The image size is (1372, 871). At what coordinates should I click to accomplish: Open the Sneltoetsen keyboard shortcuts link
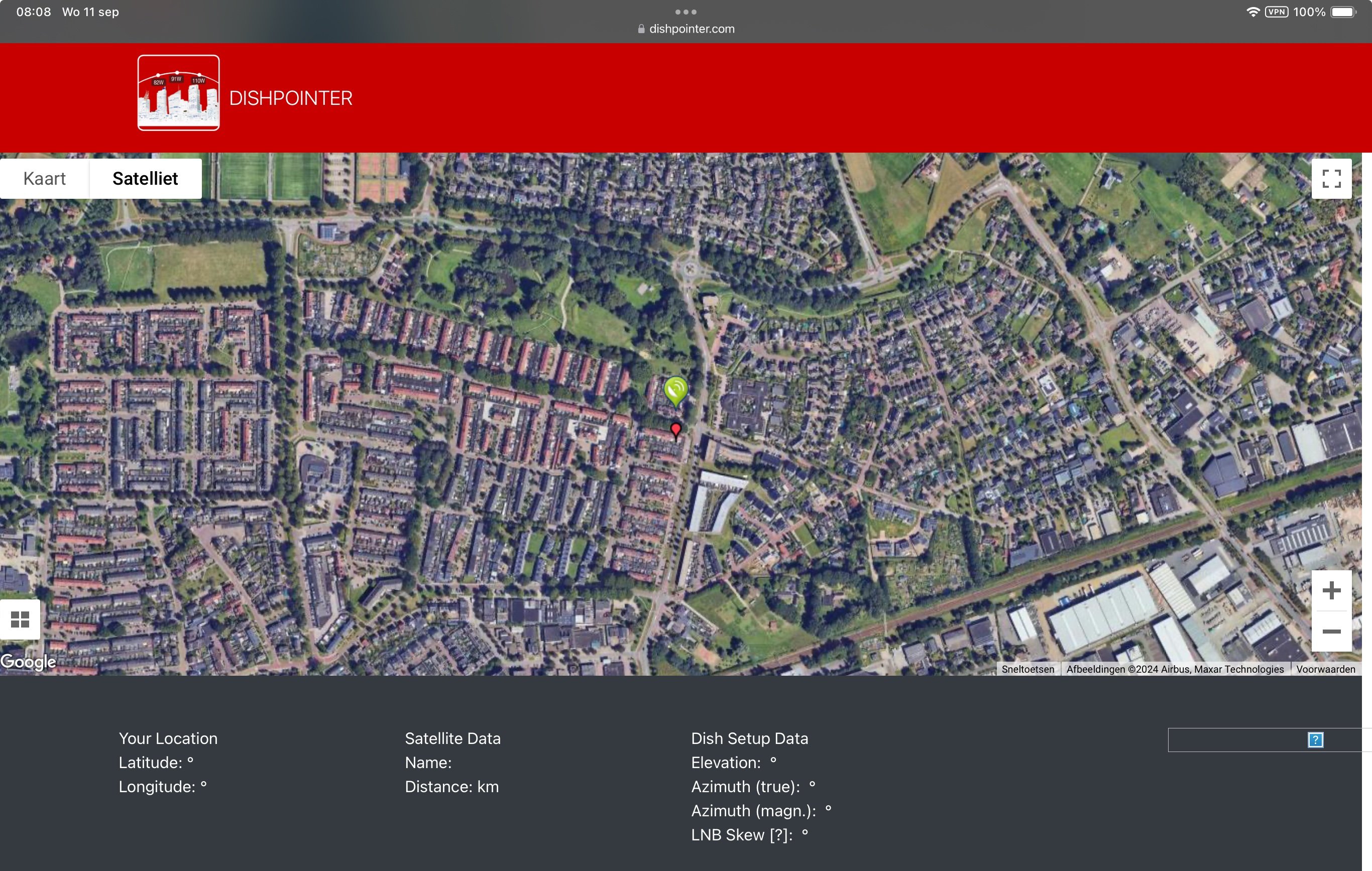(x=1027, y=669)
